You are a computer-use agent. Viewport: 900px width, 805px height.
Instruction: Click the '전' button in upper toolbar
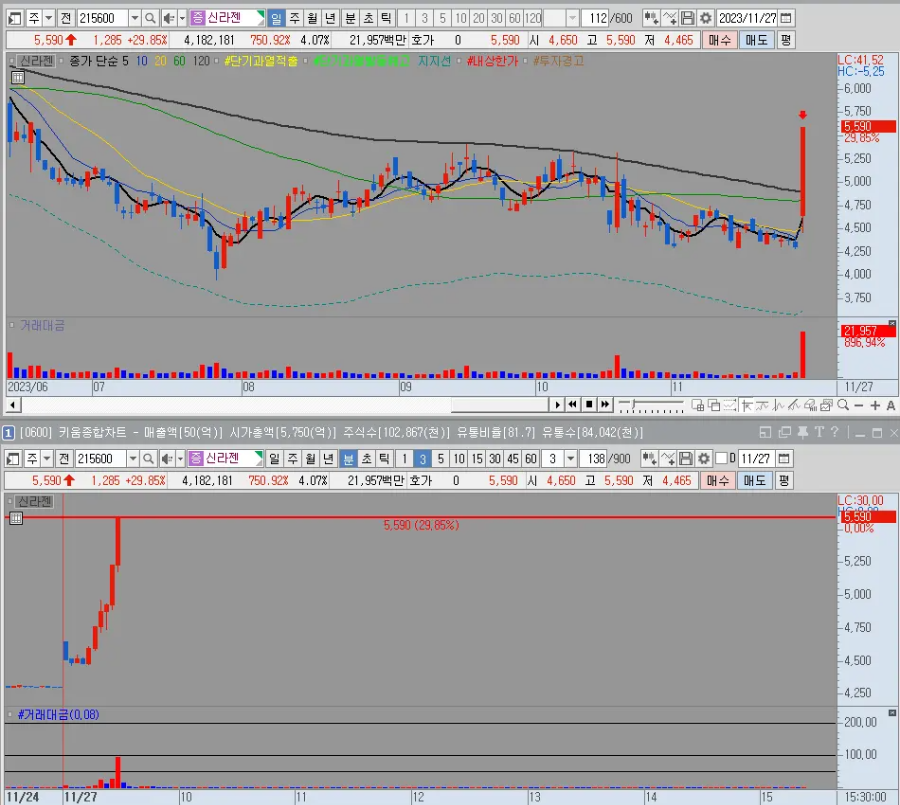point(65,18)
